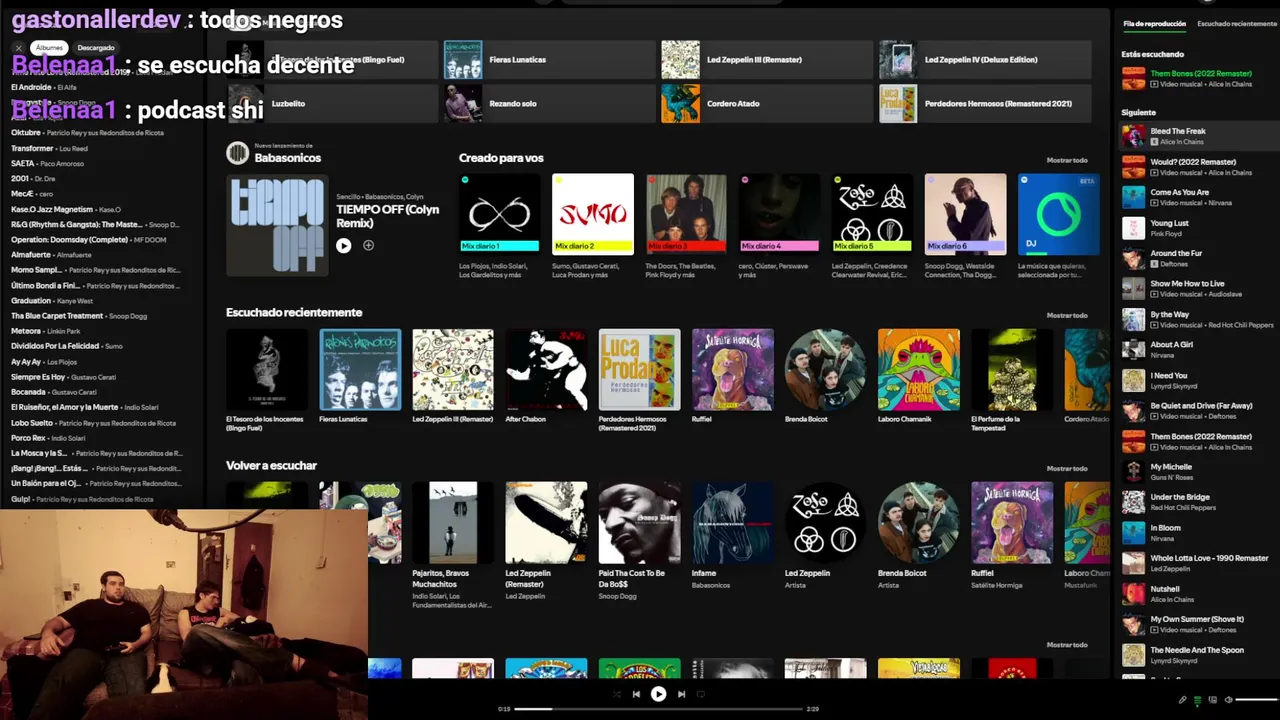Mute using the speaker icon

pyautogui.click(x=1229, y=700)
